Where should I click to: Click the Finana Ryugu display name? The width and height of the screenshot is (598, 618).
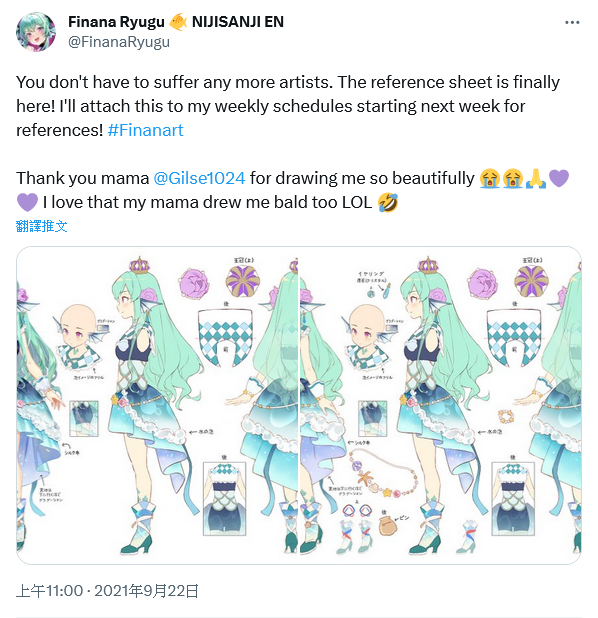click(x=116, y=22)
